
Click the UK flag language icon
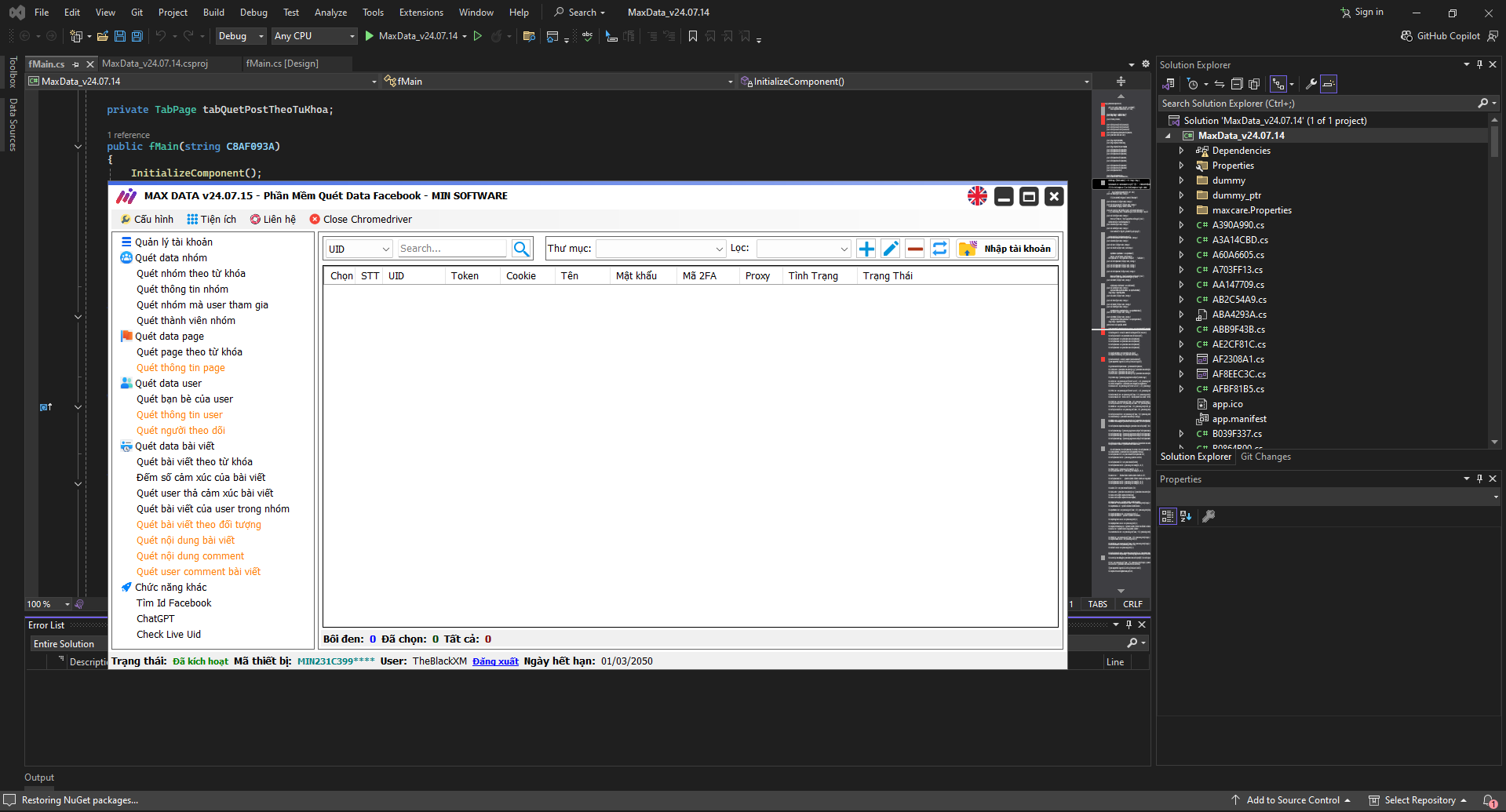pos(977,196)
